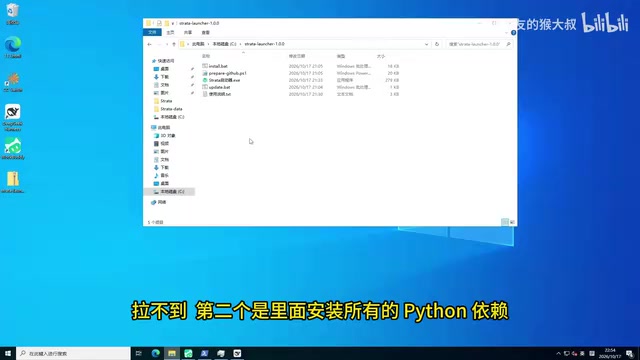The width and height of the screenshot is (640, 360).
Task: Click in the Explorer folder search box
Action: [x=478, y=44]
